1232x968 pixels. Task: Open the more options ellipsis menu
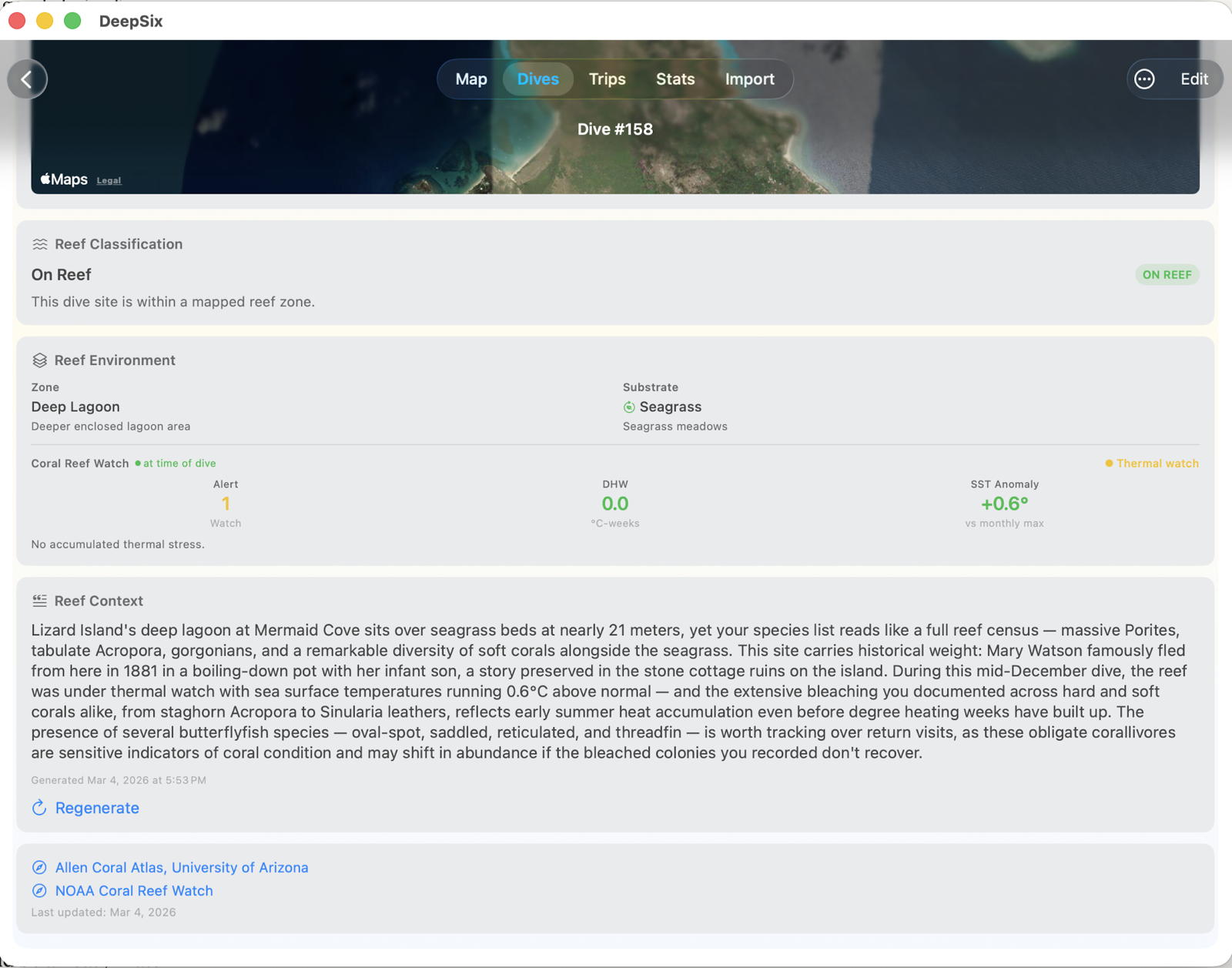(x=1144, y=79)
